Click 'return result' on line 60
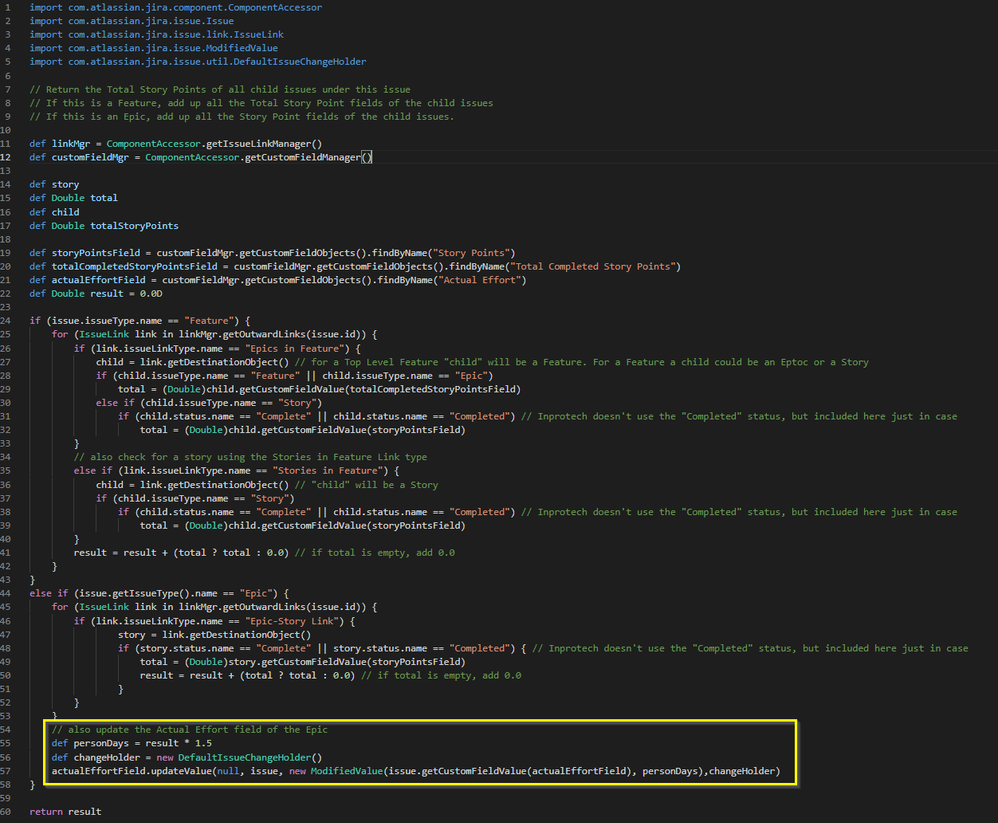998x823 pixels. tap(66, 812)
